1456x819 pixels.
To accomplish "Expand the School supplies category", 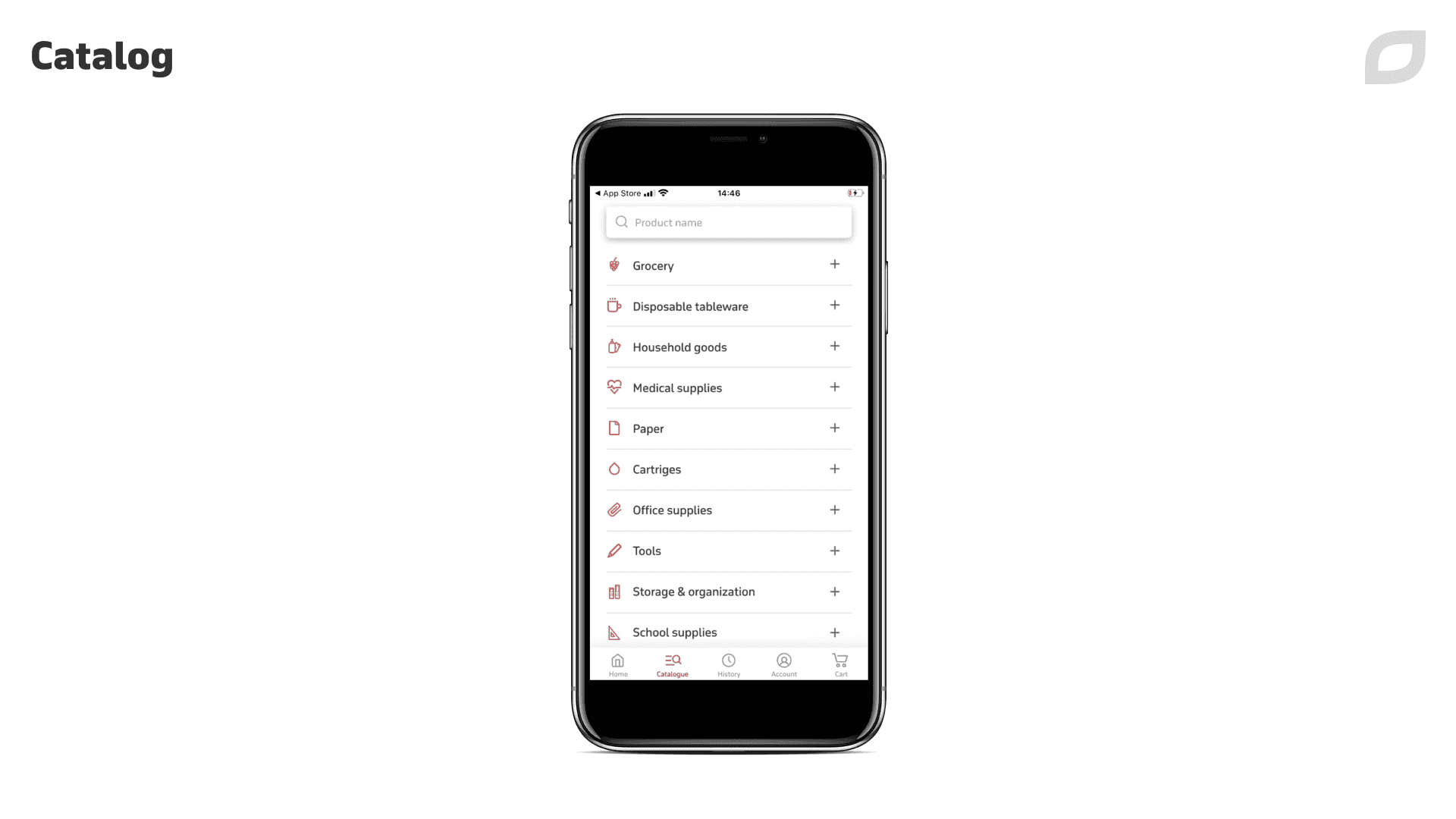I will (835, 632).
